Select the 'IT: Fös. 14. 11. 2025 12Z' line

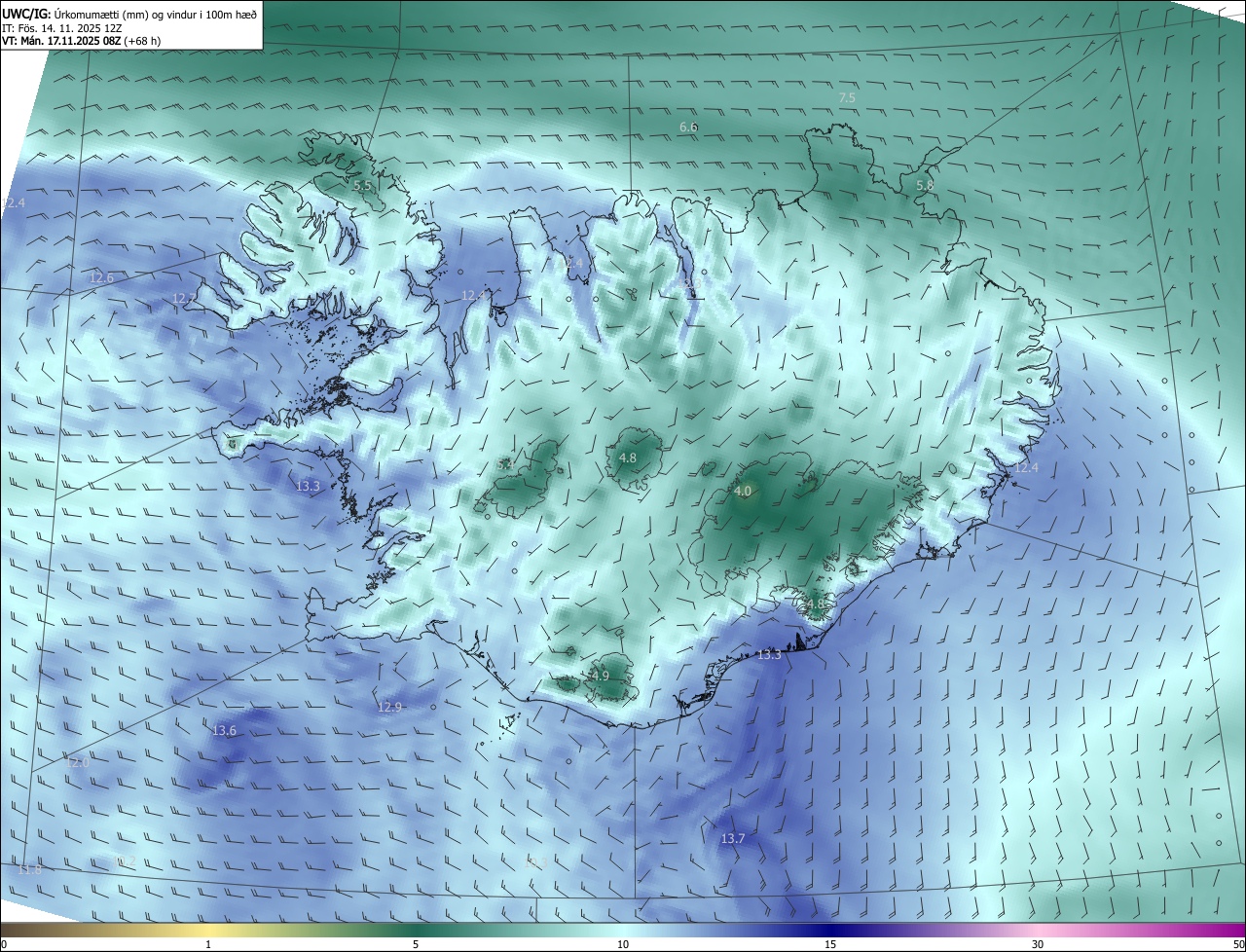(x=62, y=27)
